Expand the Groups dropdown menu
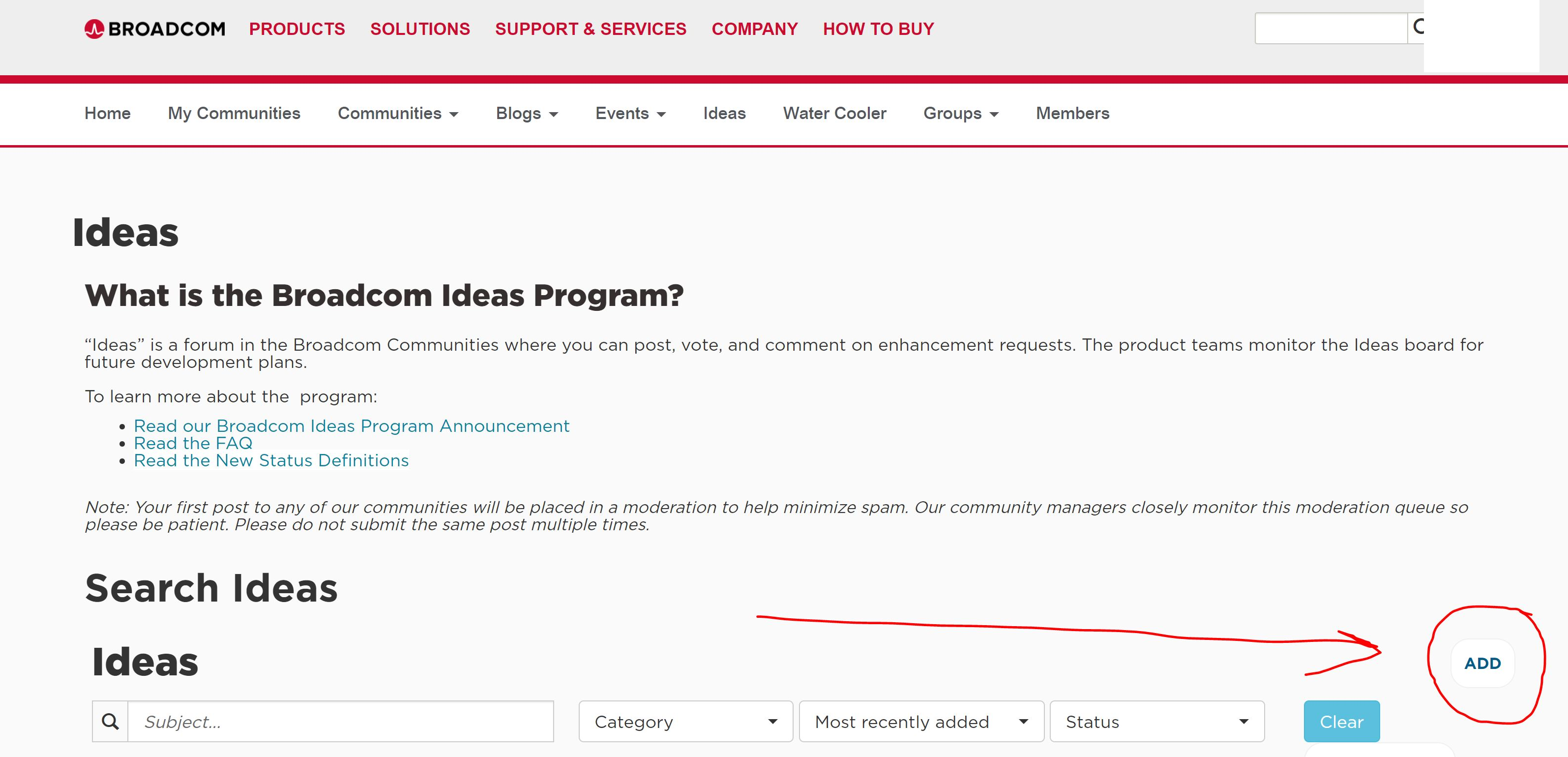This screenshot has width=1568, height=757. [x=961, y=113]
